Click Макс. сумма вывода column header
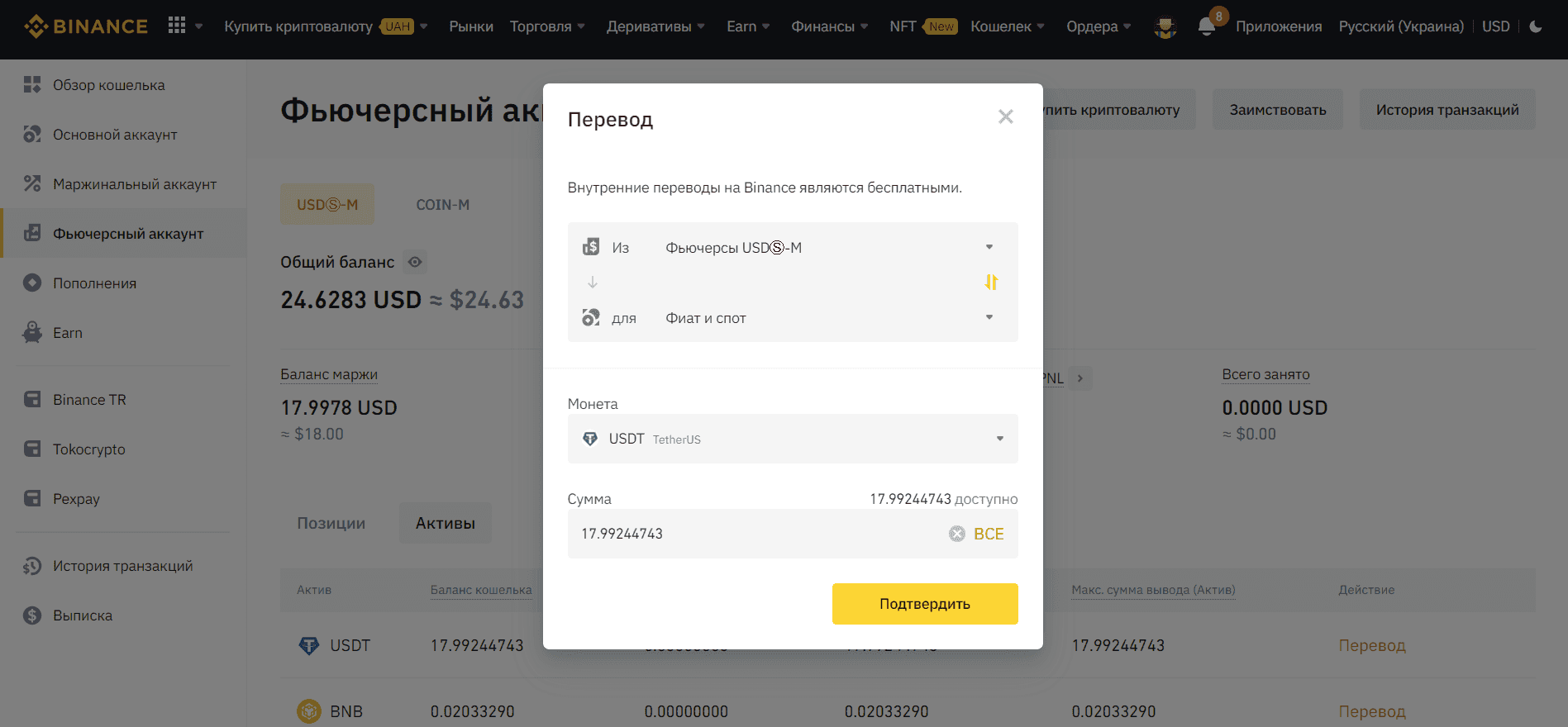The width and height of the screenshot is (1568, 727). [1153, 590]
